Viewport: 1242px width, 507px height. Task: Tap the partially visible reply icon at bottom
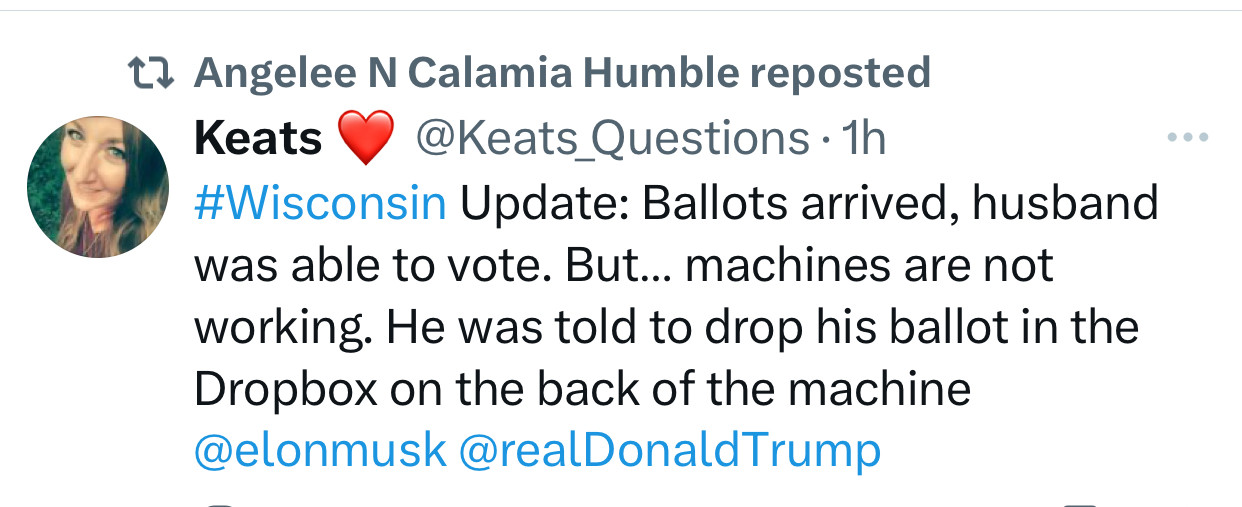pyautogui.click(x=220, y=503)
